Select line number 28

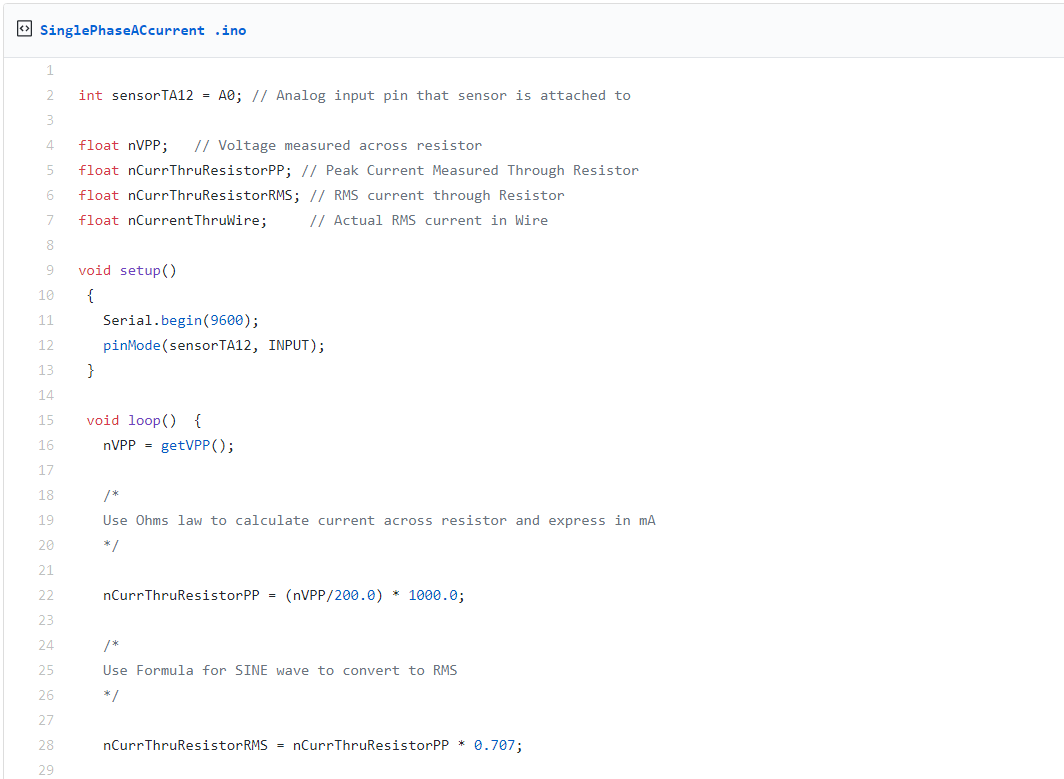(46, 746)
